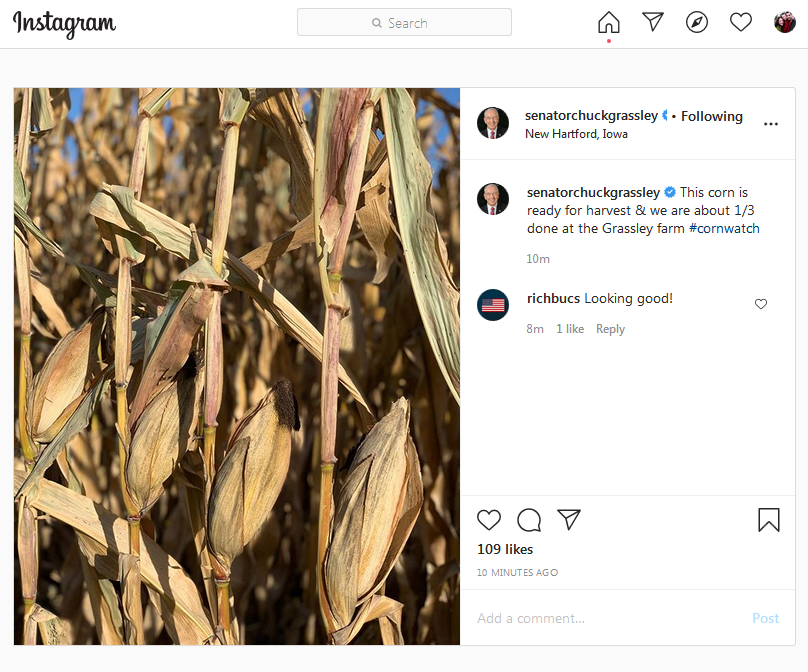Like richbucs comment with small heart
The image size is (808, 672).
[761, 304]
